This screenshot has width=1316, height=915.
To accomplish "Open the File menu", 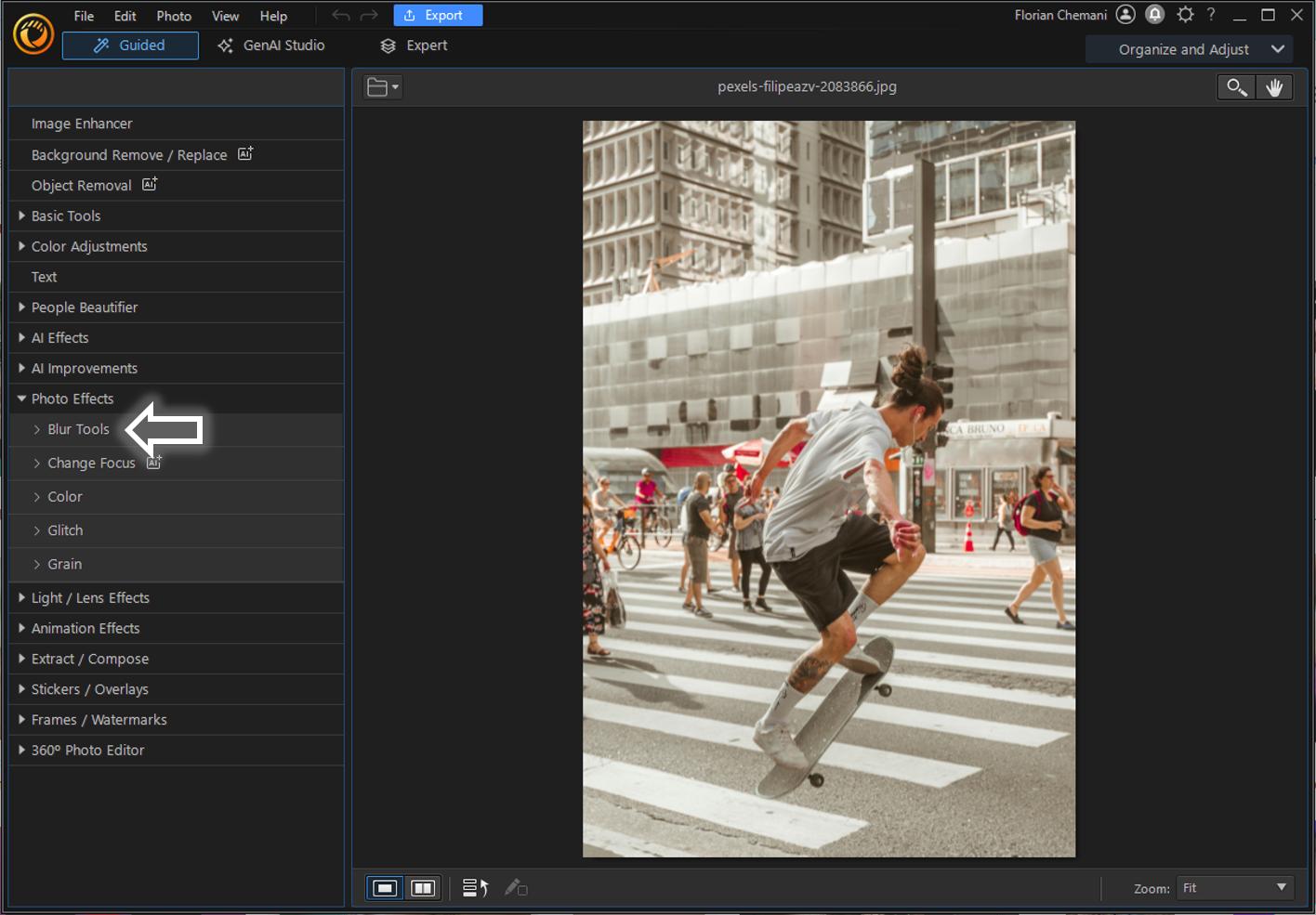I will [x=83, y=15].
